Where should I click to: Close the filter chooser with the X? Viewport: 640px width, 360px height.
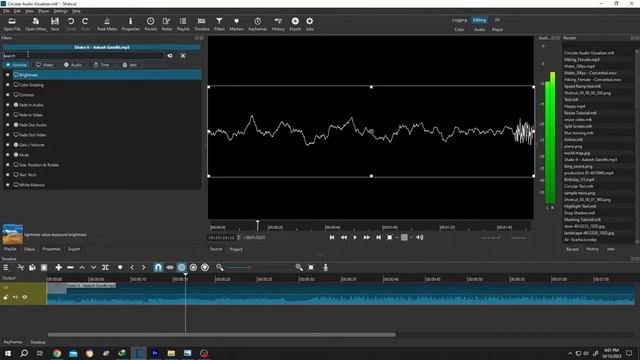coord(183,56)
